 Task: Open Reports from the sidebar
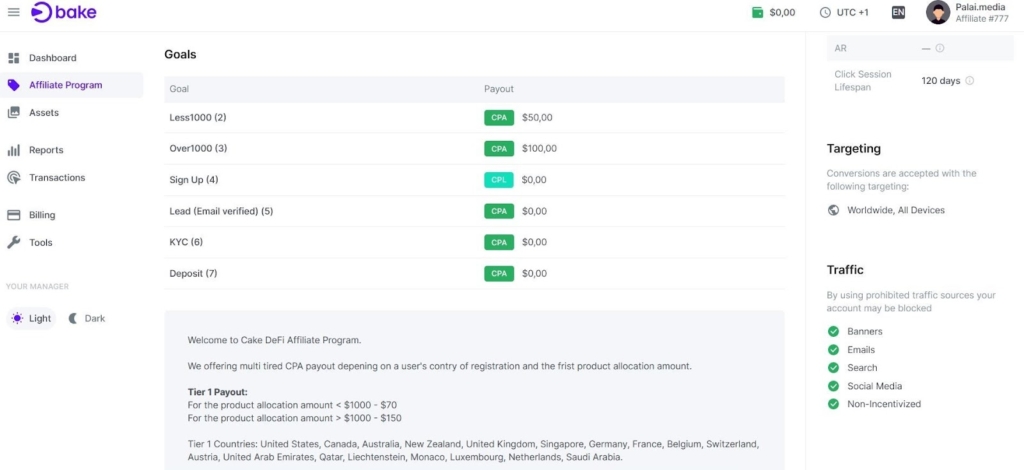46,150
